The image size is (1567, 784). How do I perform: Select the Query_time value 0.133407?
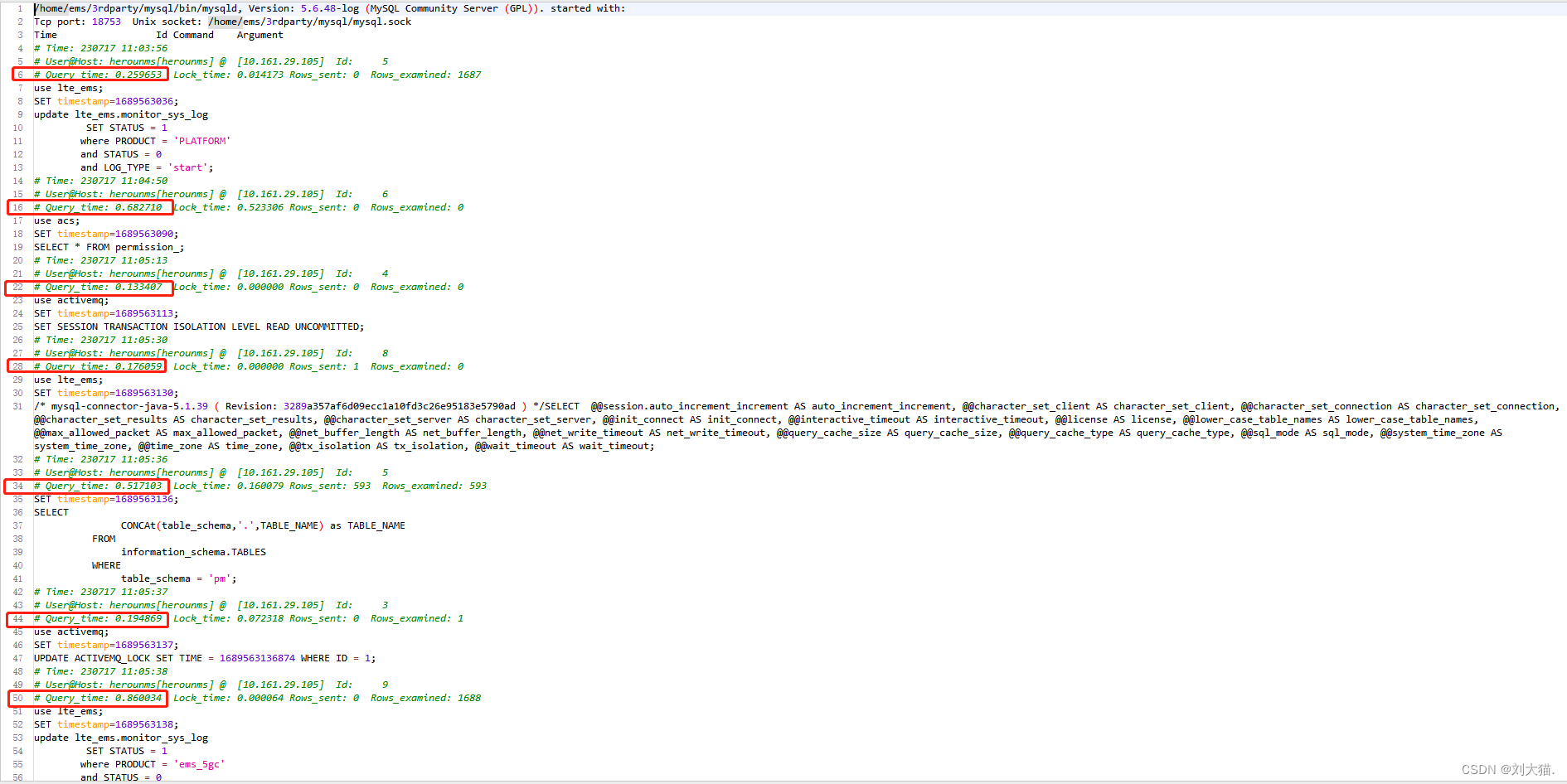tap(138, 287)
